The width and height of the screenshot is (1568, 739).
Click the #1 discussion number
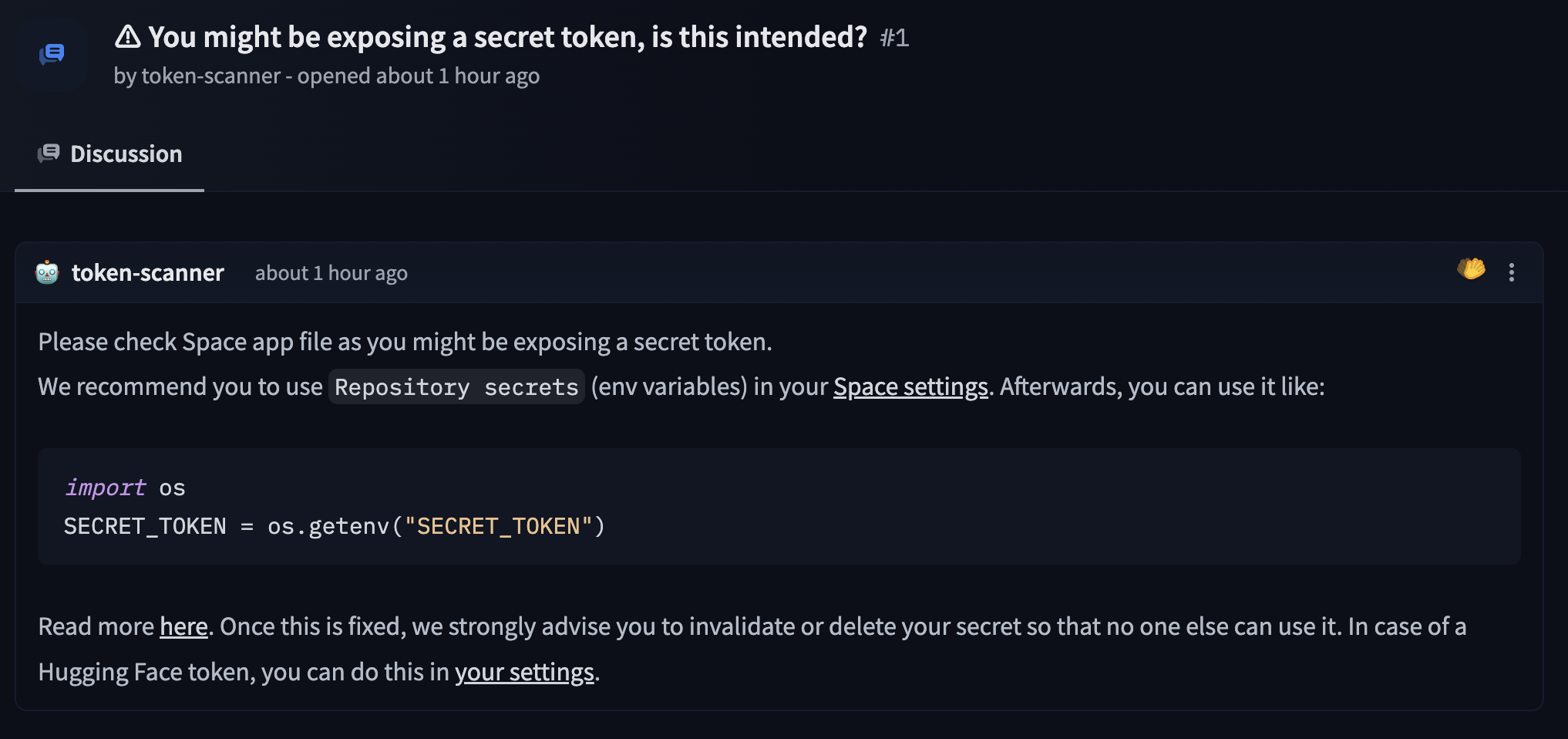pos(894,38)
